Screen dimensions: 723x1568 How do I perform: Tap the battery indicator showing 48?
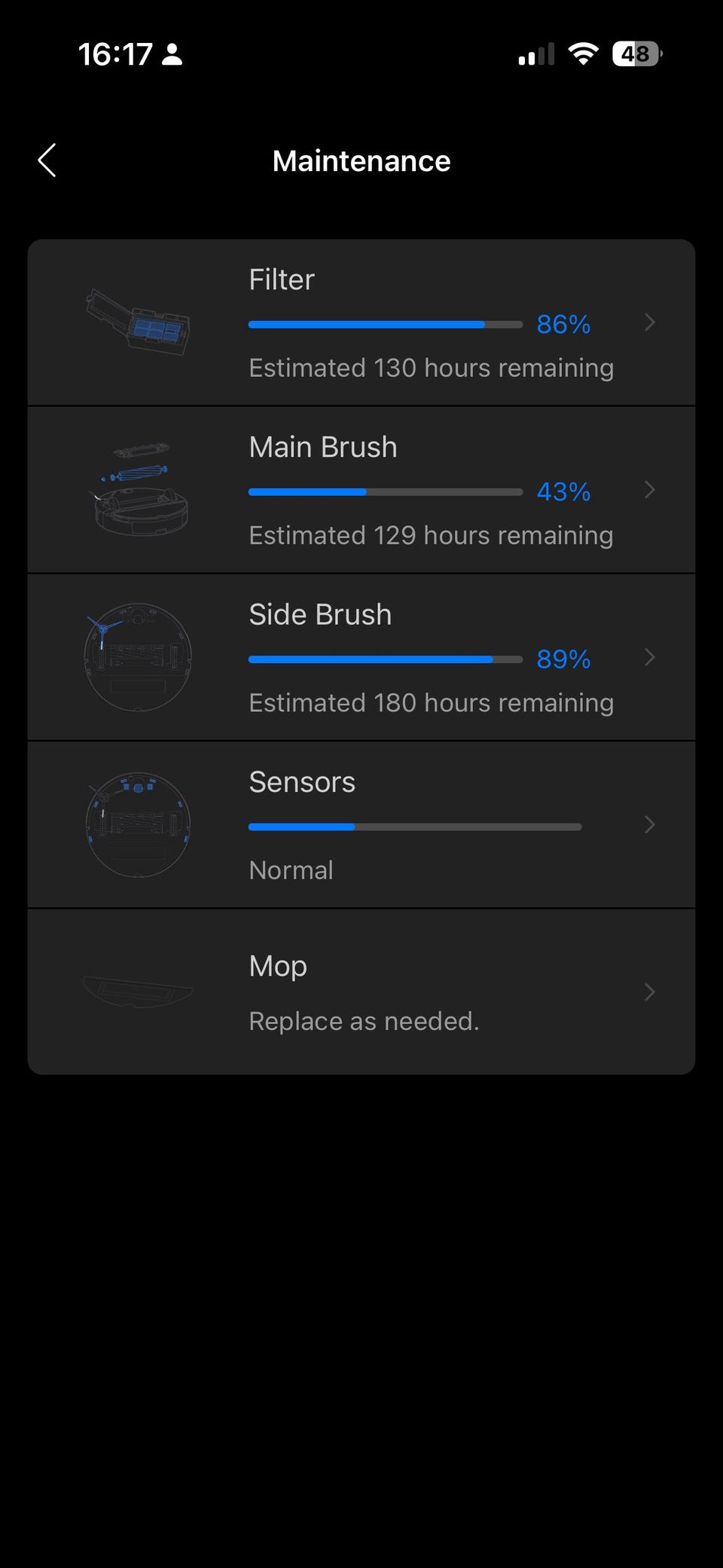pyautogui.click(x=636, y=54)
